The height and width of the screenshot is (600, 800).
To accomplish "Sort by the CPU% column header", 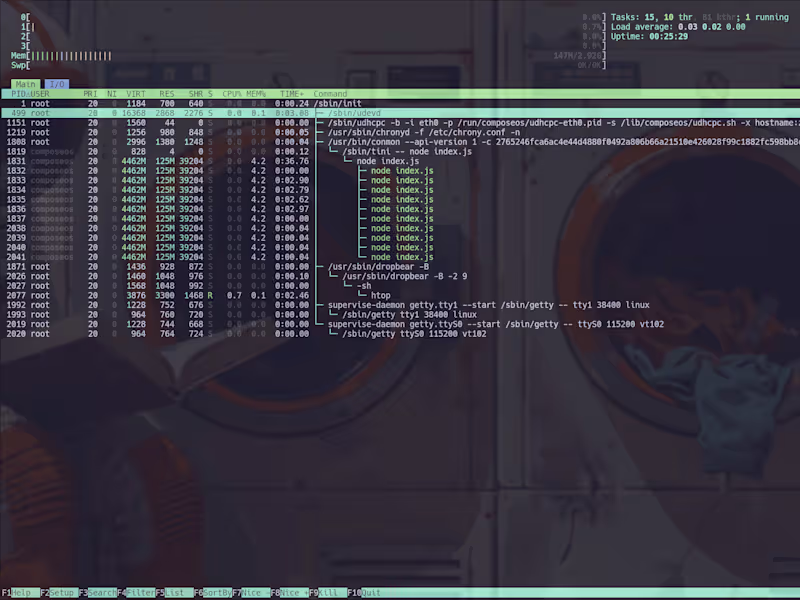I will coord(232,94).
